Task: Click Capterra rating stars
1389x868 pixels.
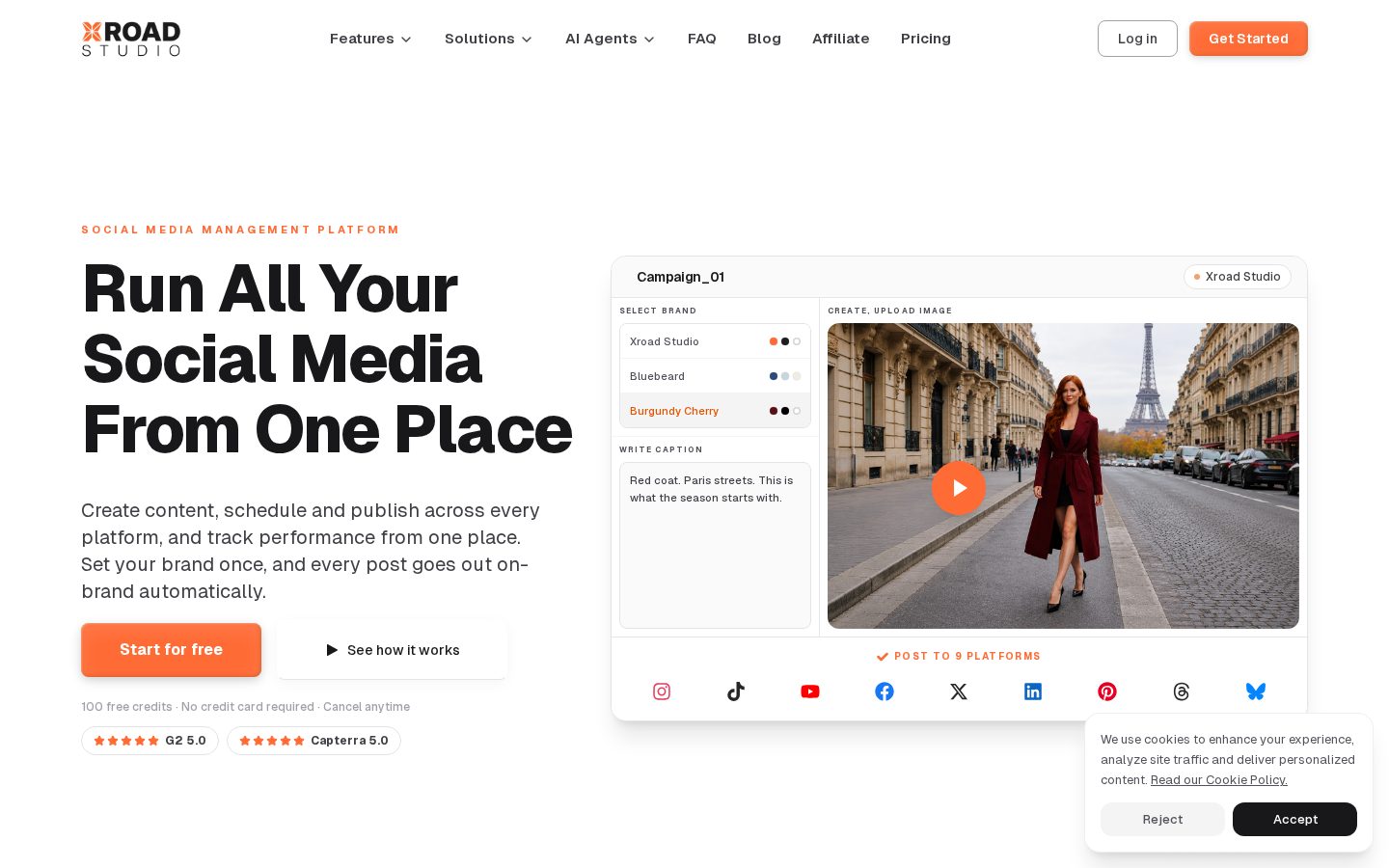Action: coord(272,741)
